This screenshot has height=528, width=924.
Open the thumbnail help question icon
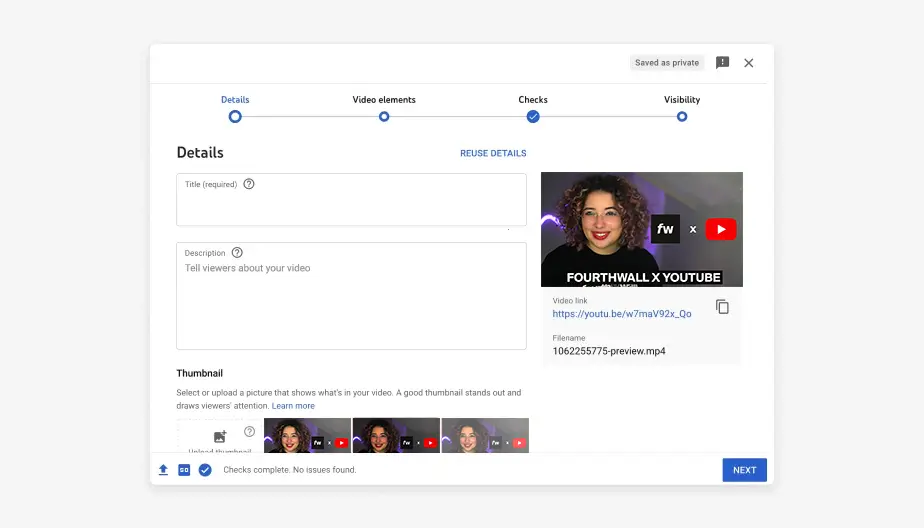point(249,432)
